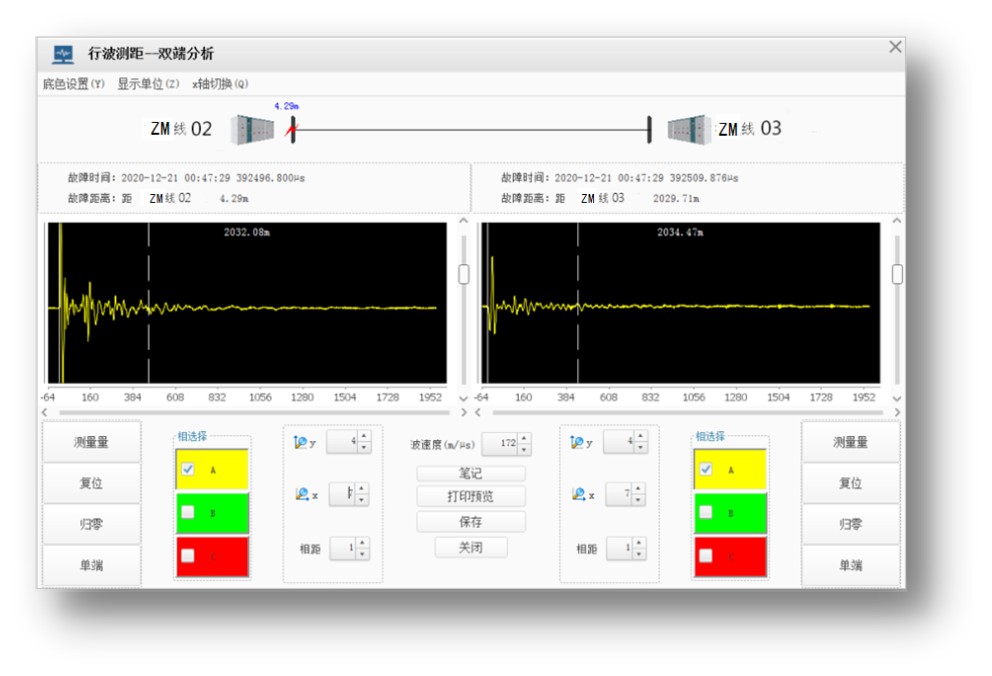992x676 pixels.
Task: Click the 2029.71m fault distance value
Action: [x=676, y=199]
